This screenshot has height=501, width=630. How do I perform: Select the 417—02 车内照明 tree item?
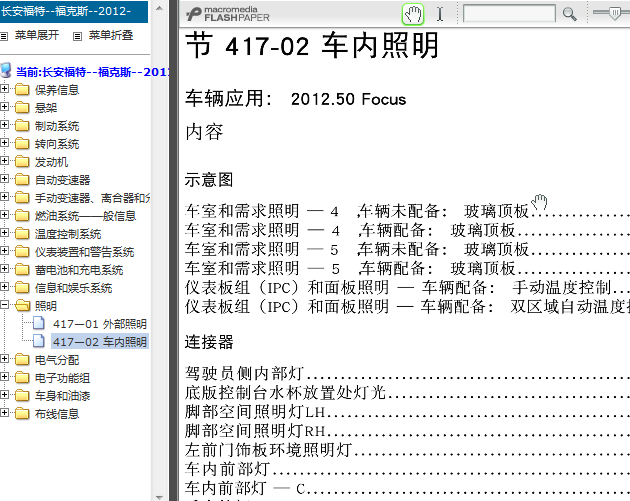pyautogui.click(x=100, y=341)
